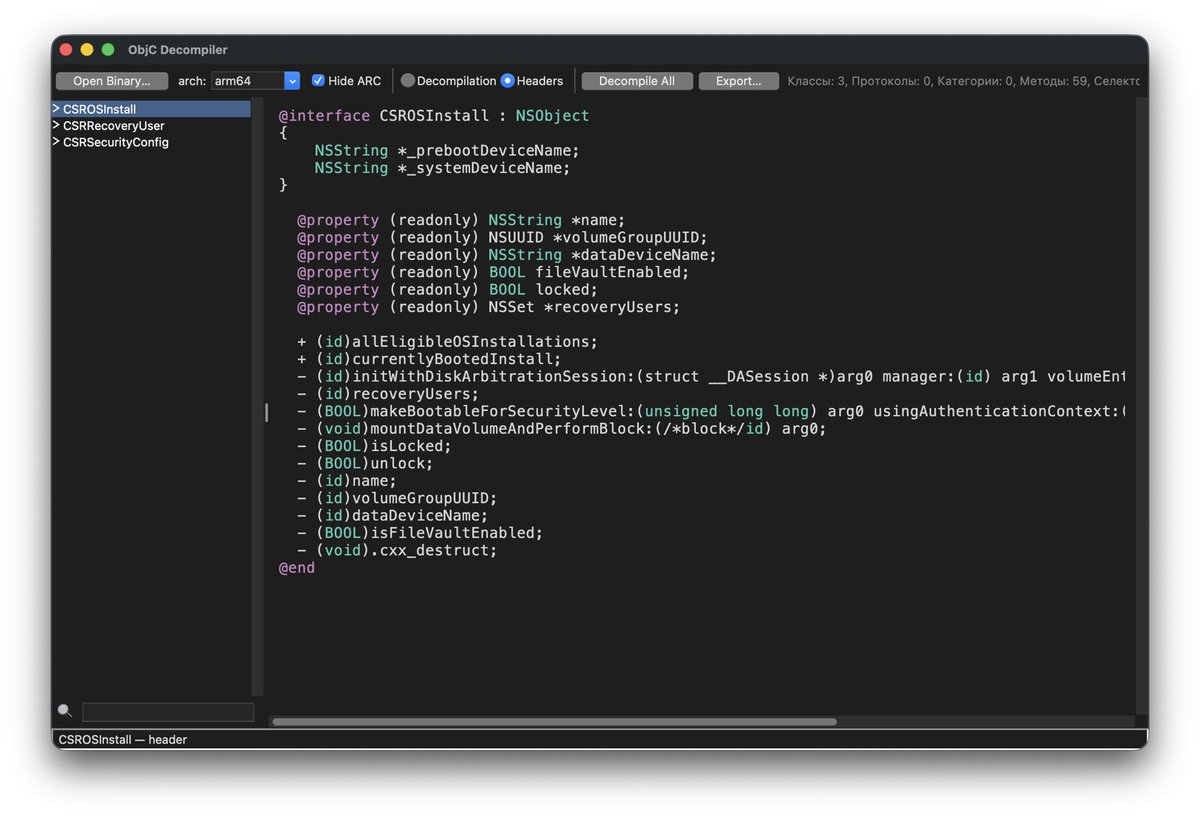This screenshot has height=818, width=1200.
Task: Click the initWithDiskArbitrationSession method line
Action: coord(711,377)
